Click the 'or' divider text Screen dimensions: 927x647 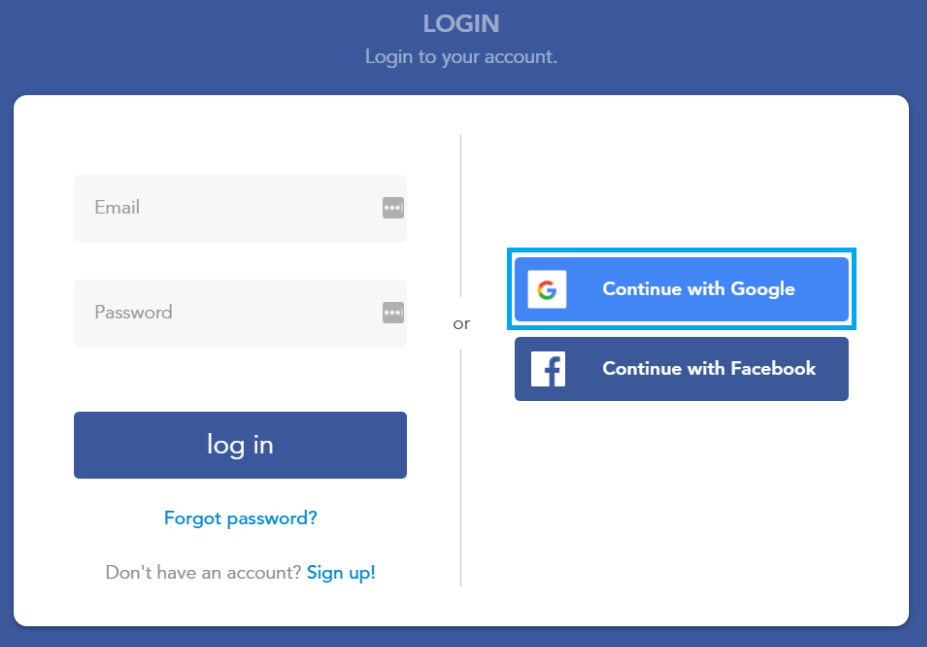(462, 324)
